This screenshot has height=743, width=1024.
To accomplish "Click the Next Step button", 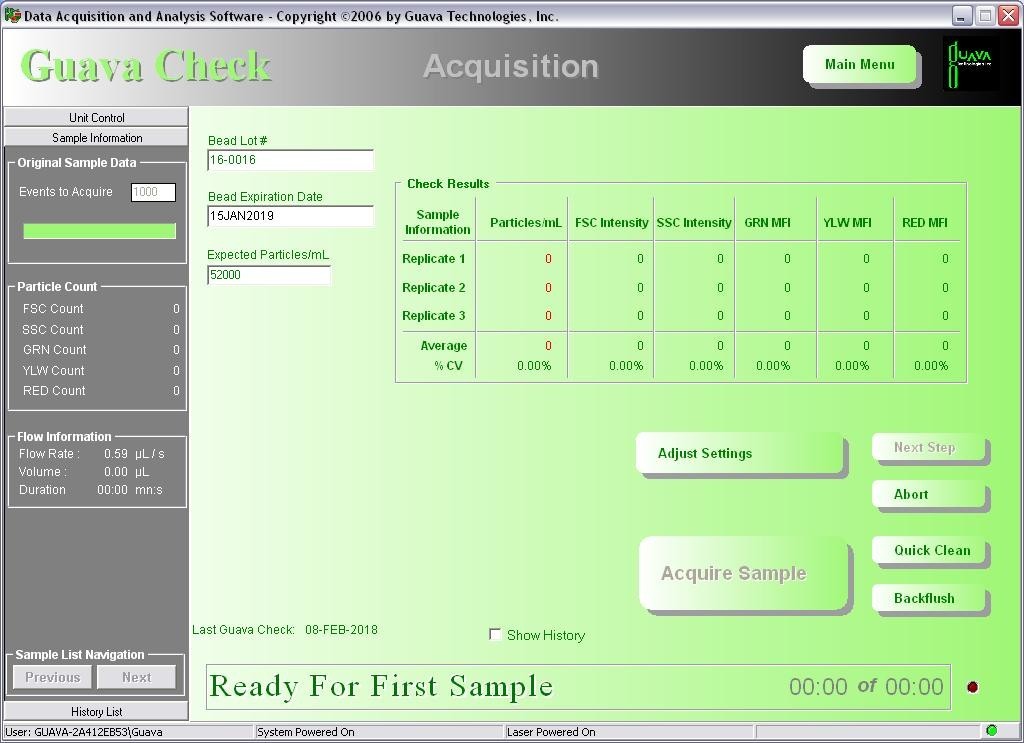I will pyautogui.click(x=928, y=447).
